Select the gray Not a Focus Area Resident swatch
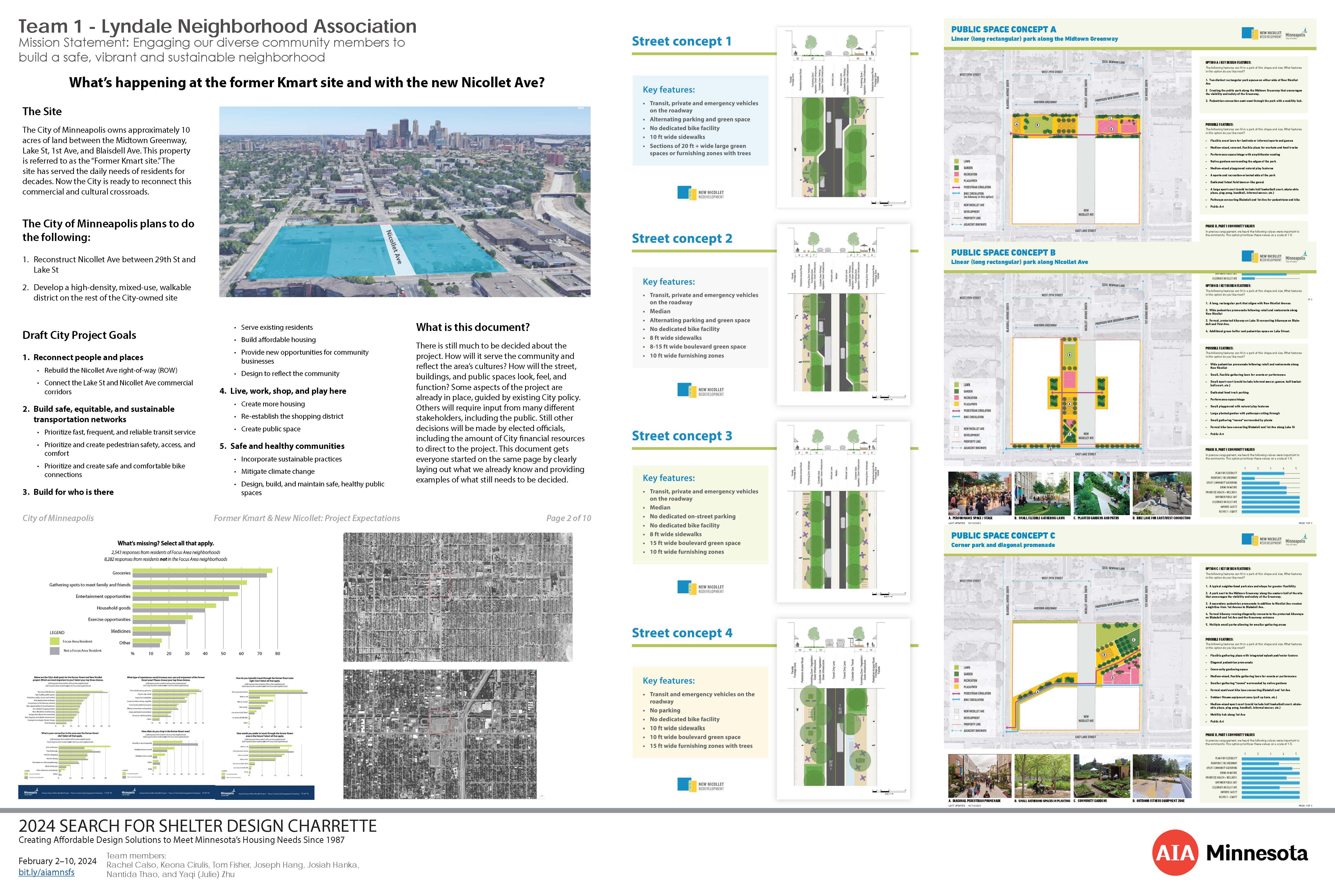 coord(55,650)
